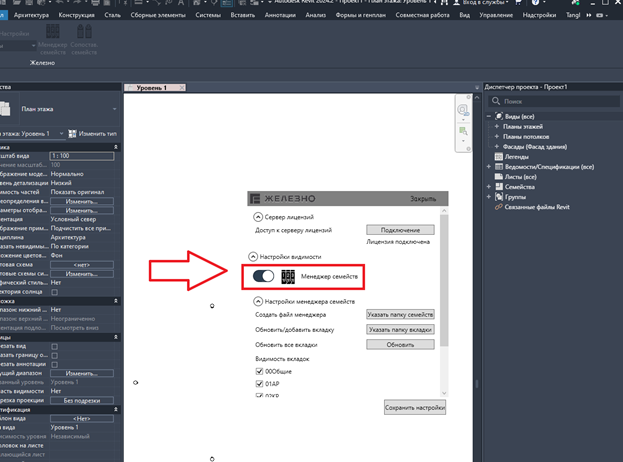
Task: Click the Поиск field in the project browser
Action: pyautogui.click(x=554, y=101)
